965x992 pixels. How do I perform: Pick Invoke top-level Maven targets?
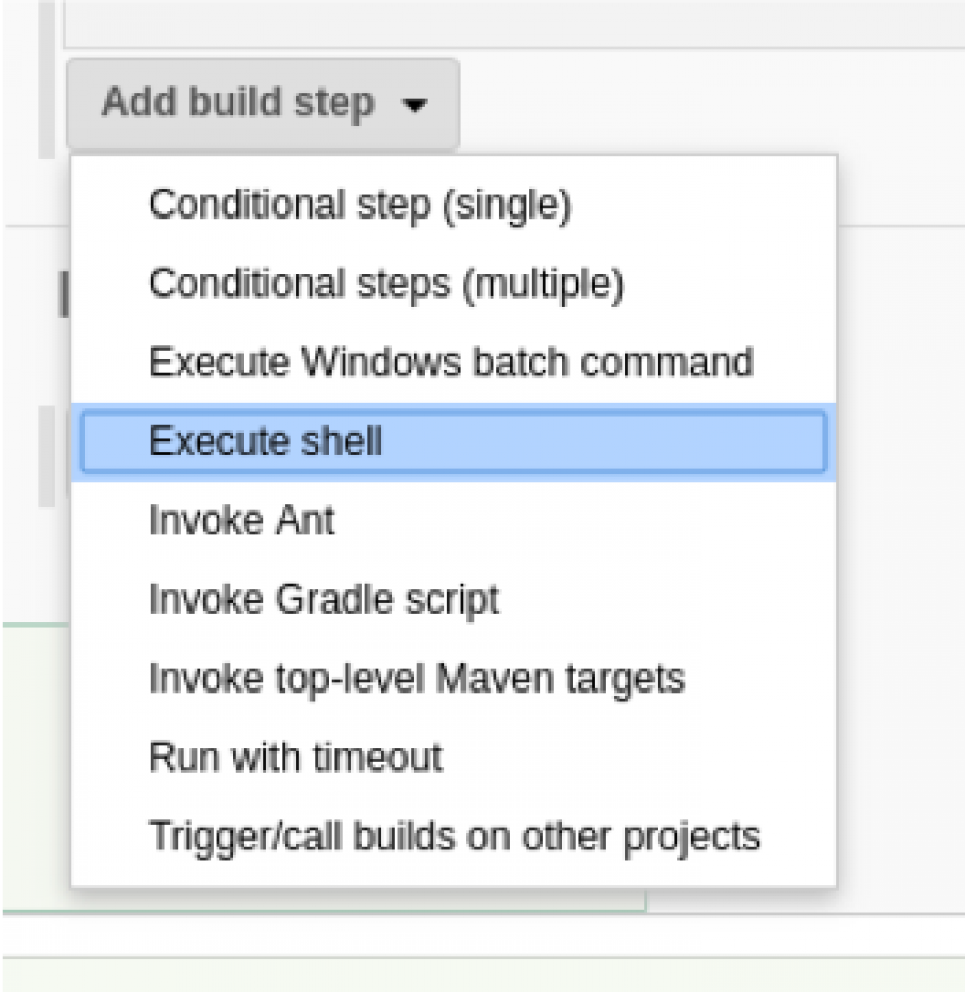416,678
